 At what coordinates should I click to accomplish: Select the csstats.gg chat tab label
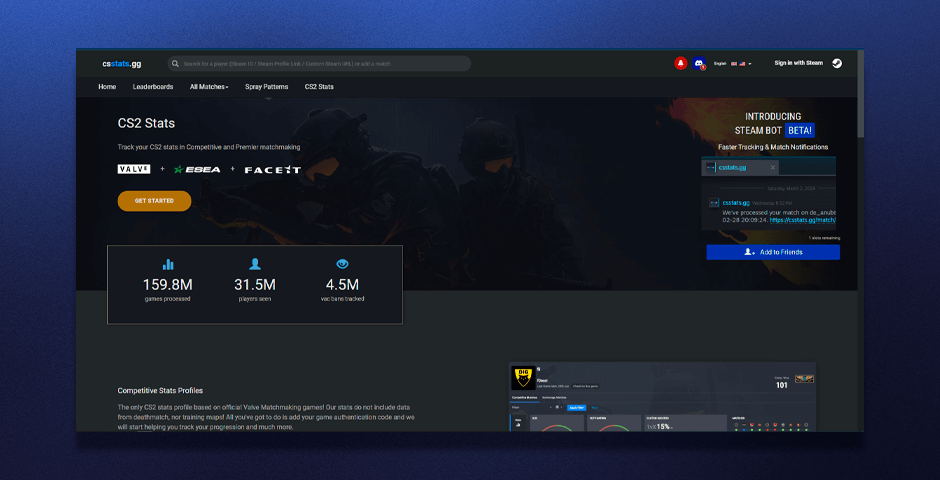pyautogui.click(x=733, y=168)
